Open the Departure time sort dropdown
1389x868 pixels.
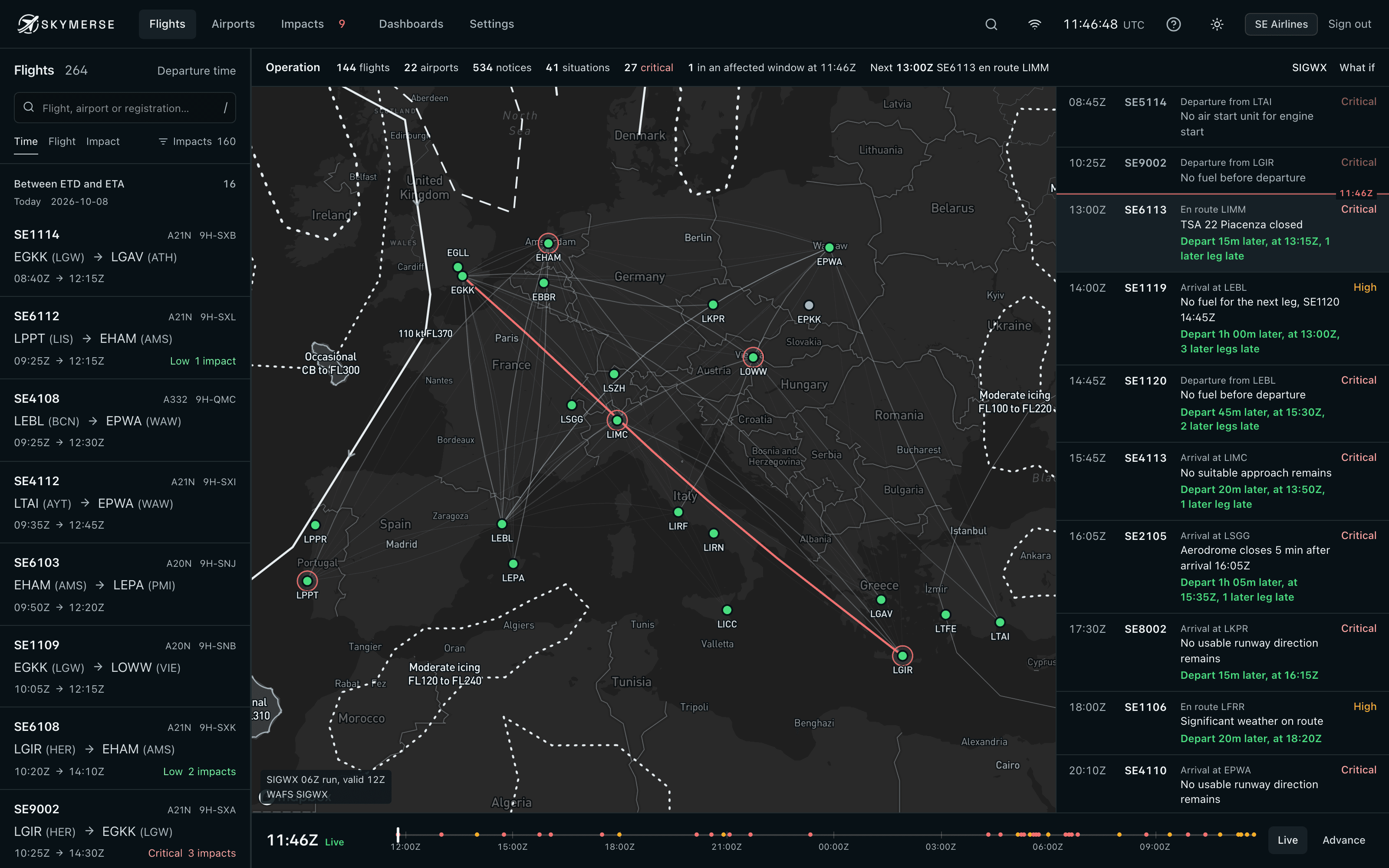point(196,71)
